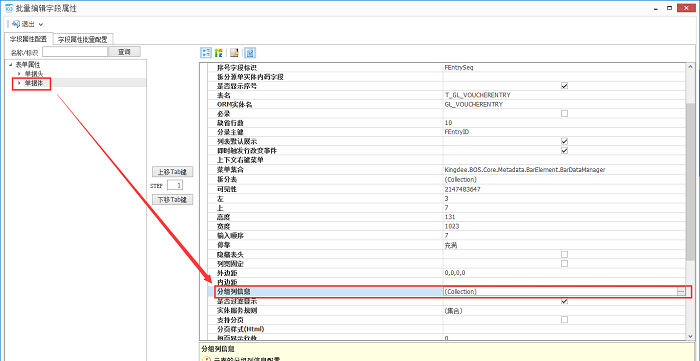700x361 pixels.
Task: Select the 分录主键 property row
Action: point(447,133)
